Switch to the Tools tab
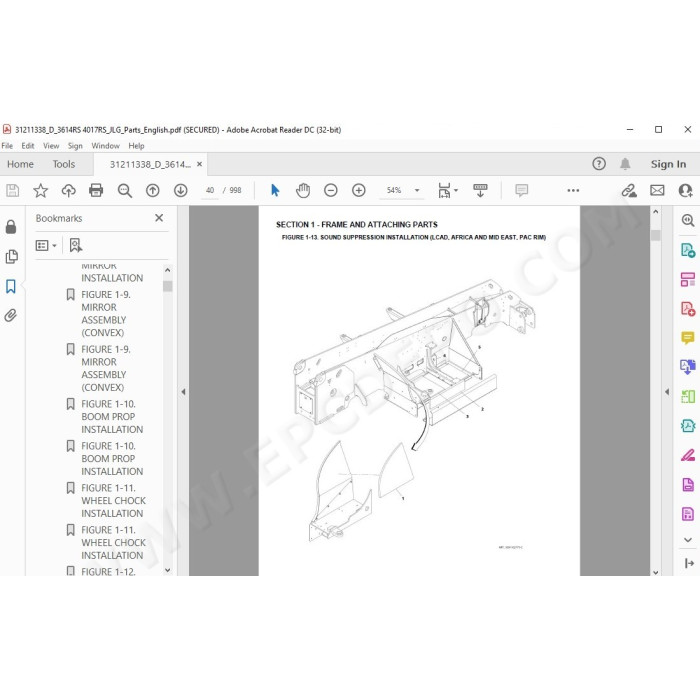 click(x=63, y=164)
